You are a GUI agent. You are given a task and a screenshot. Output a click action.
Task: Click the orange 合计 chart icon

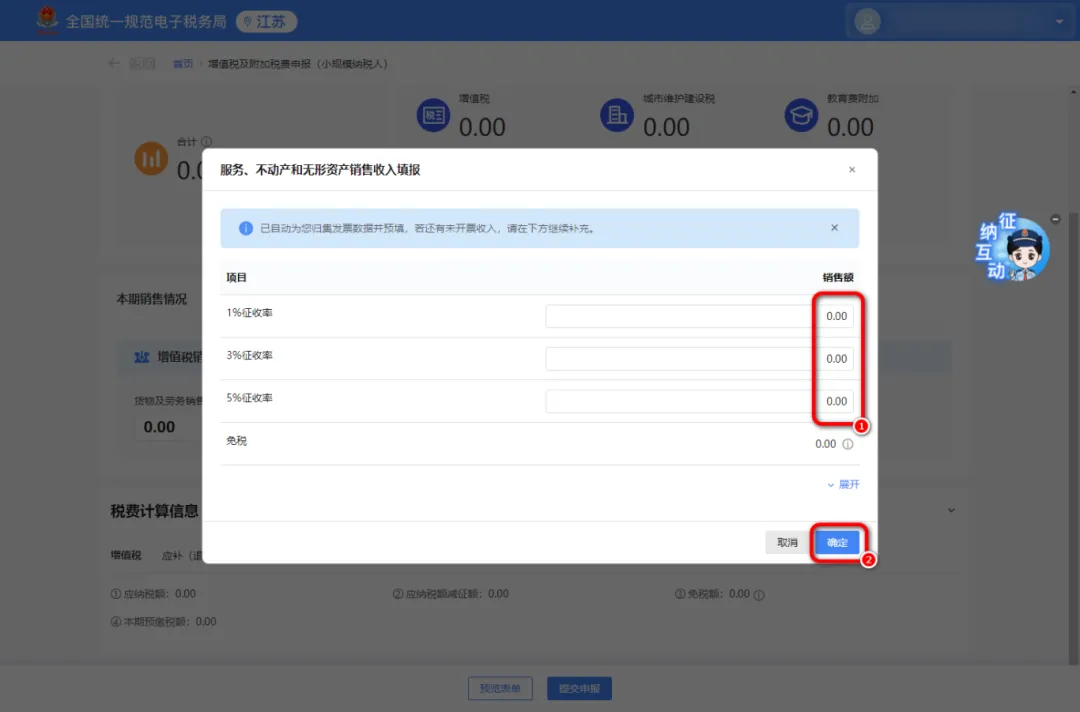coord(151,158)
